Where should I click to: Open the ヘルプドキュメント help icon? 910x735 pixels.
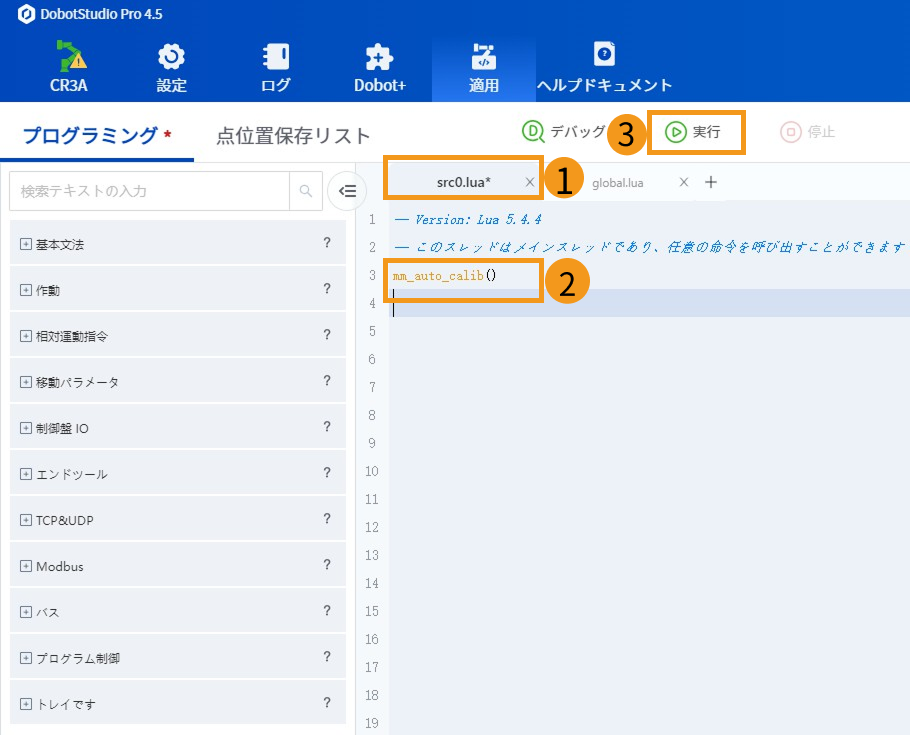[604, 53]
